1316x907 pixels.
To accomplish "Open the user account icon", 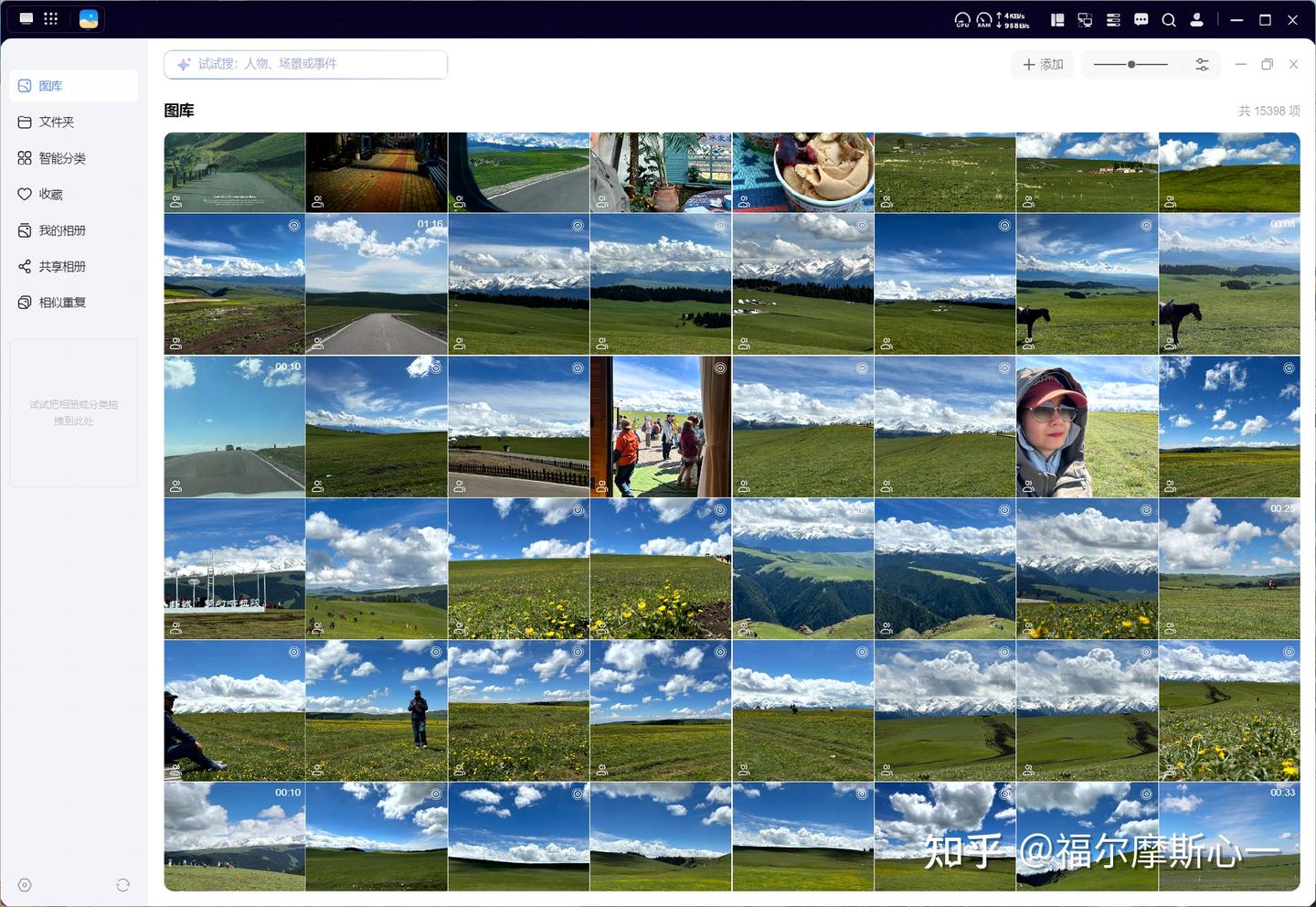I will click(x=1197, y=19).
